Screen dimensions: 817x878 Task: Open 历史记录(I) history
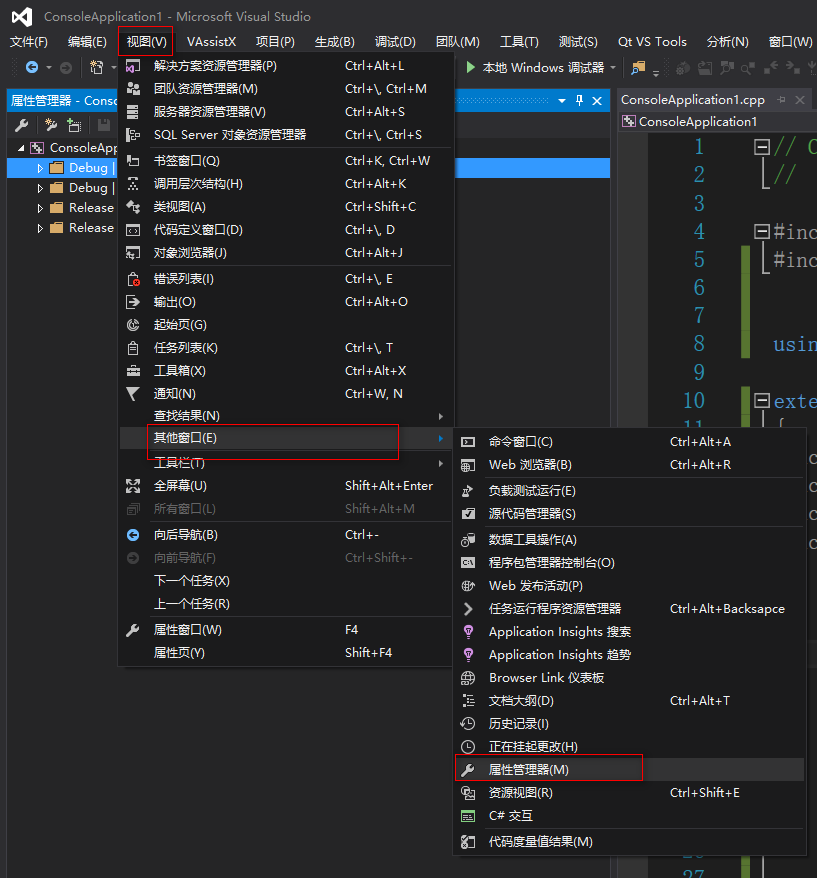pyautogui.click(x=629, y=723)
